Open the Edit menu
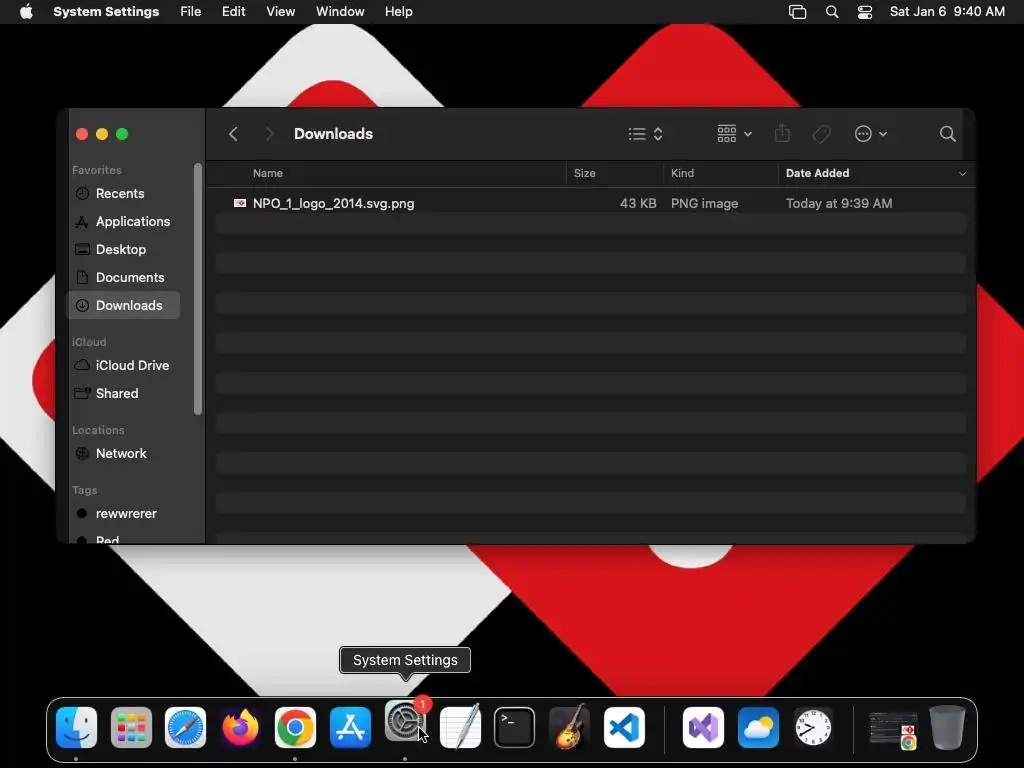This screenshot has height=768, width=1024. click(233, 12)
